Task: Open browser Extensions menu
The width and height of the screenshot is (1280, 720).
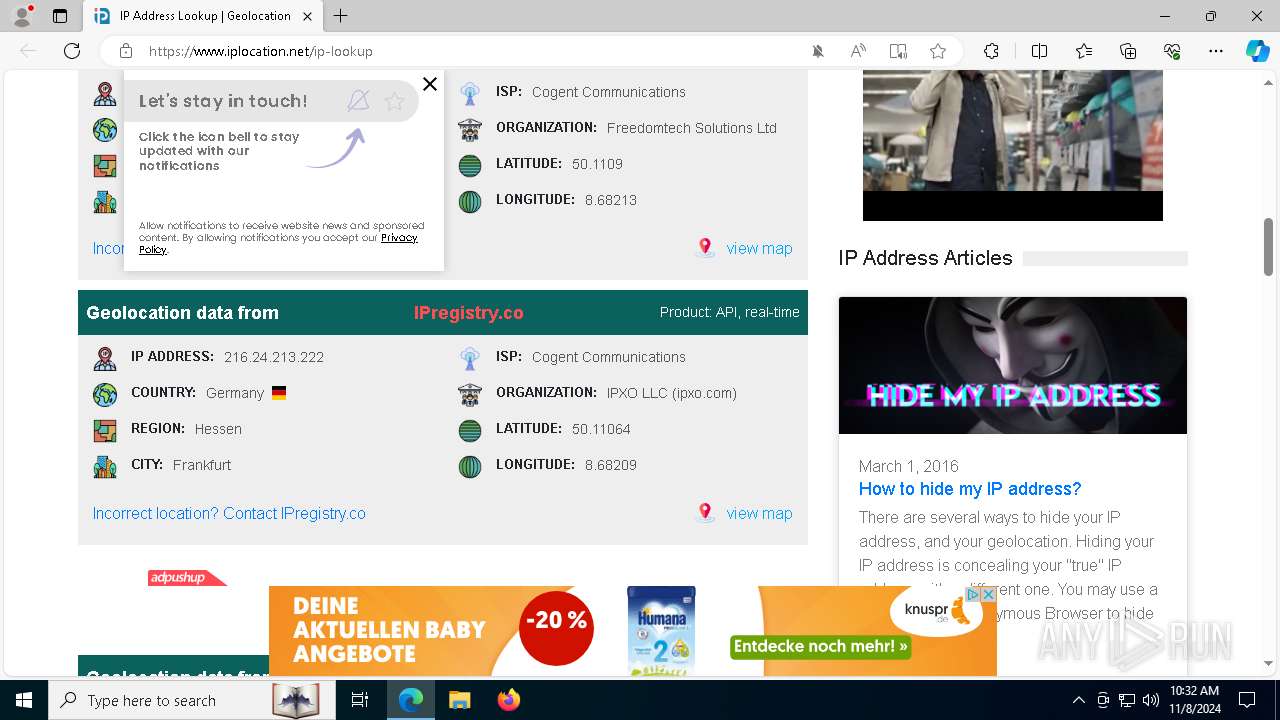Action: (x=991, y=51)
